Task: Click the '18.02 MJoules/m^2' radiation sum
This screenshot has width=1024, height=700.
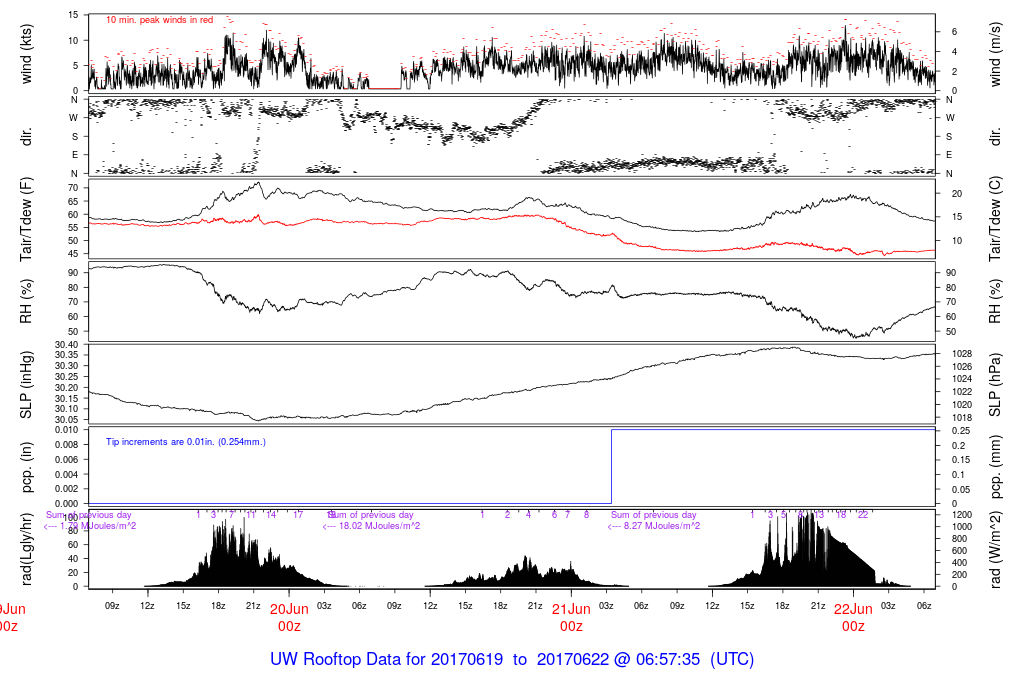Action: point(379,526)
